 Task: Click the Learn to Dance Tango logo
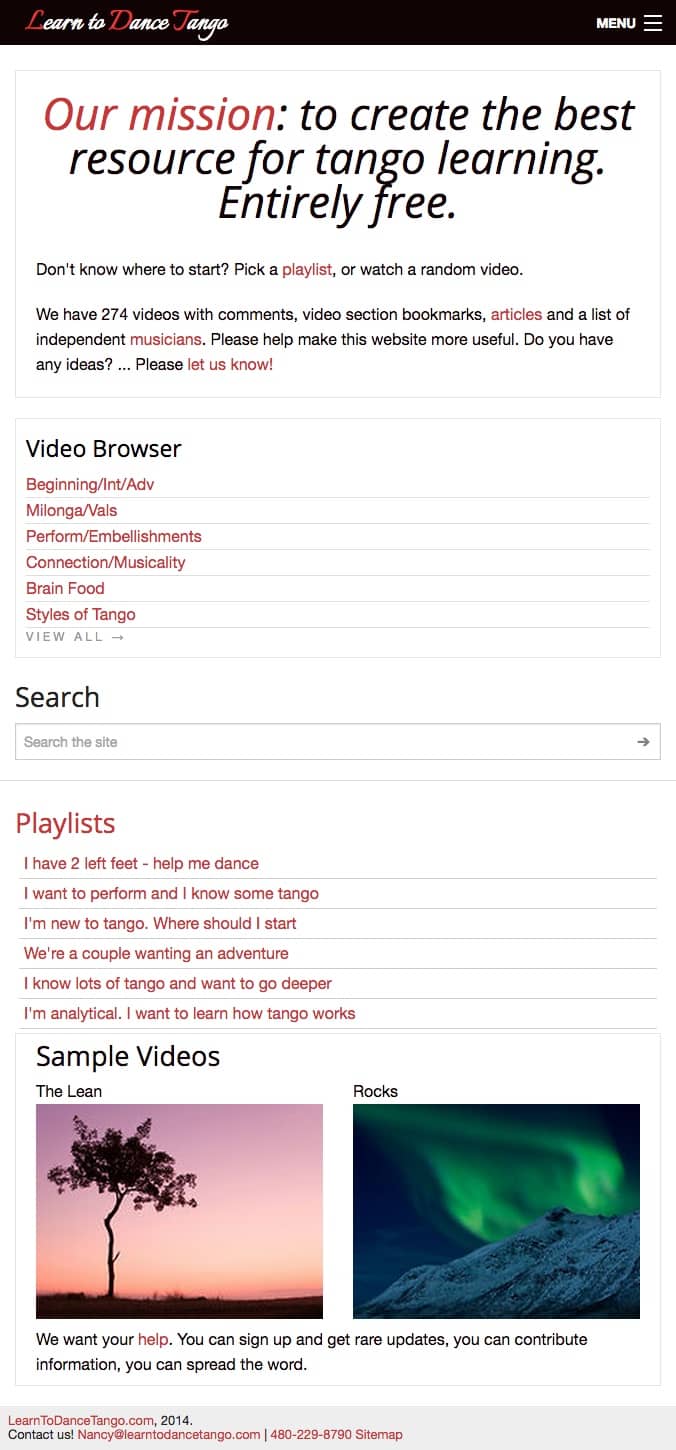(127, 22)
